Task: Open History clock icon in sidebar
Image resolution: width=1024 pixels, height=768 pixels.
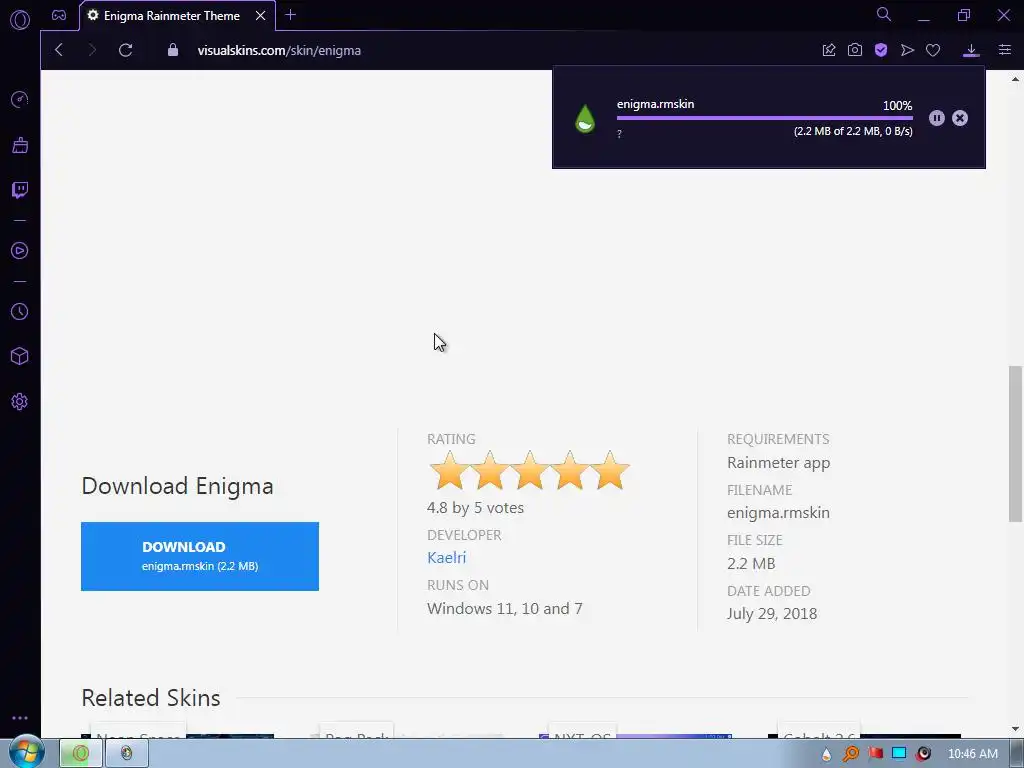Action: pos(20,312)
